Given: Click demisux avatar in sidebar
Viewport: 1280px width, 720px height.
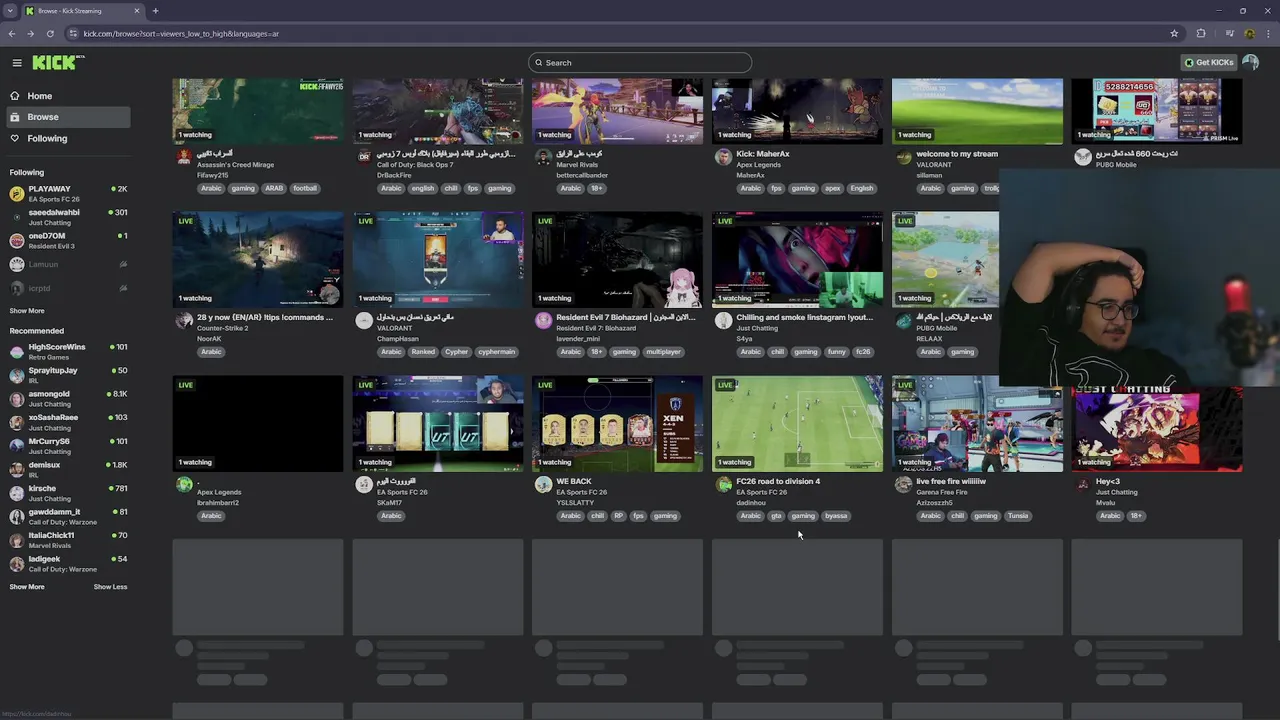Looking at the screenshot, I should point(17,469).
